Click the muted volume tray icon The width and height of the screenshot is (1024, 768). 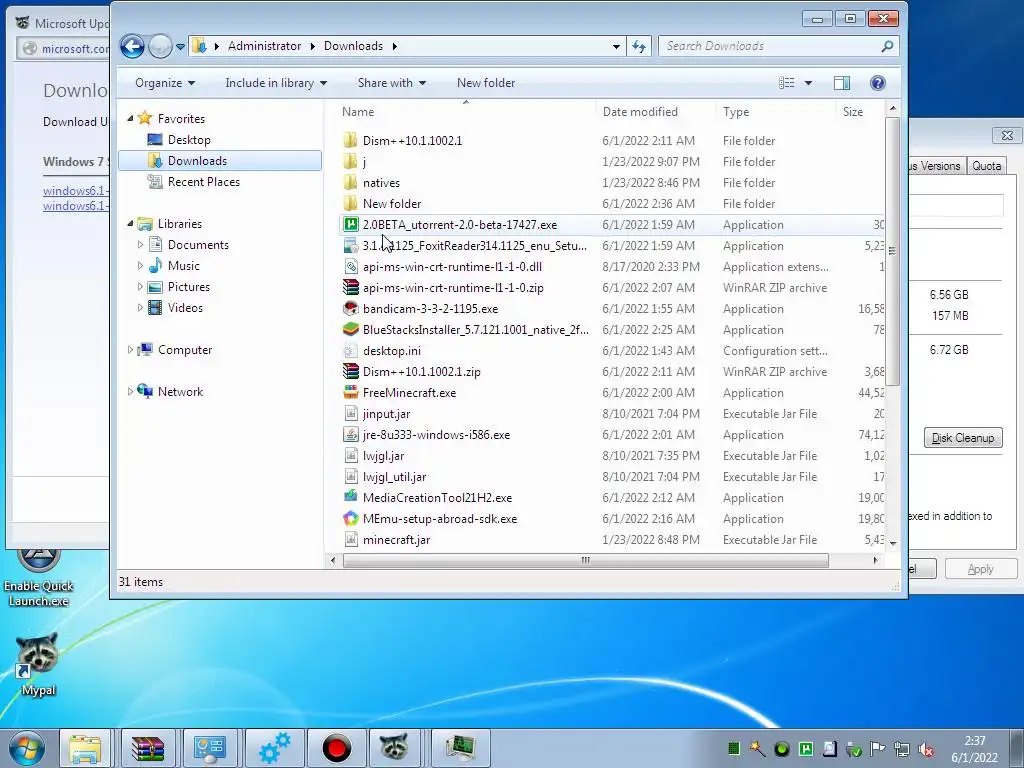[925, 749]
